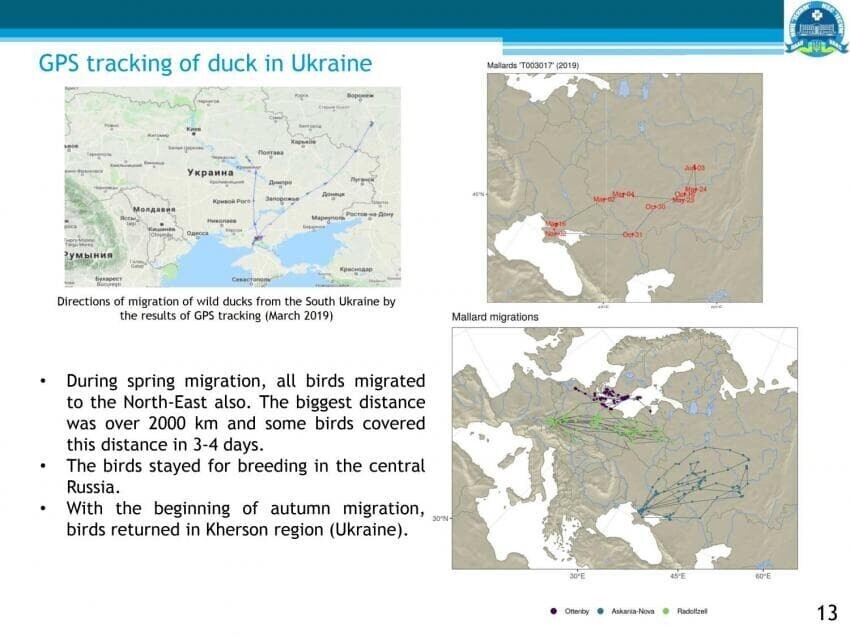Click the purple Ottenby legend dot
850x637 pixels.
[x=553, y=611]
